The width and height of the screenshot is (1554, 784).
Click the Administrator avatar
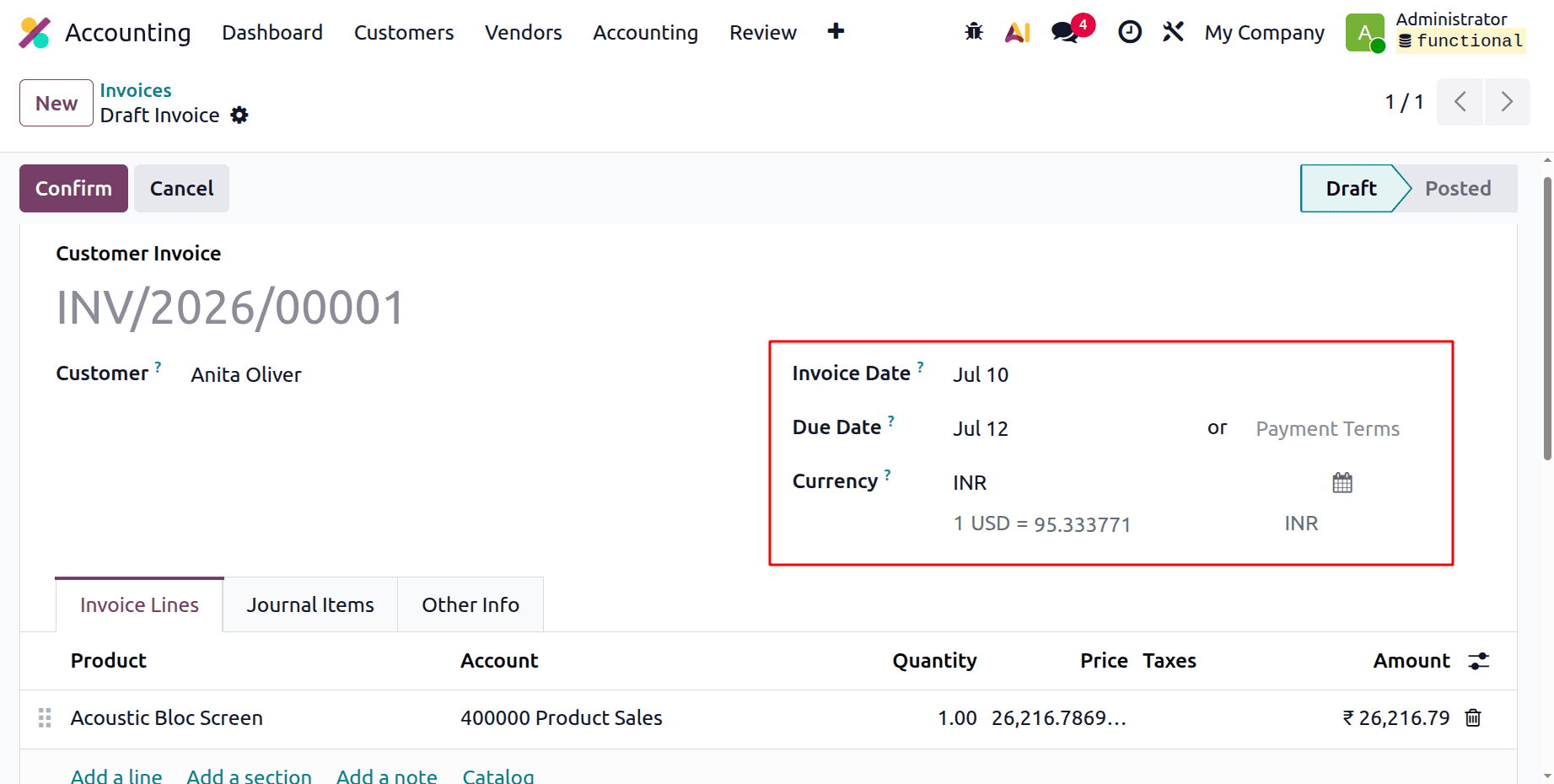[x=1365, y=33]
